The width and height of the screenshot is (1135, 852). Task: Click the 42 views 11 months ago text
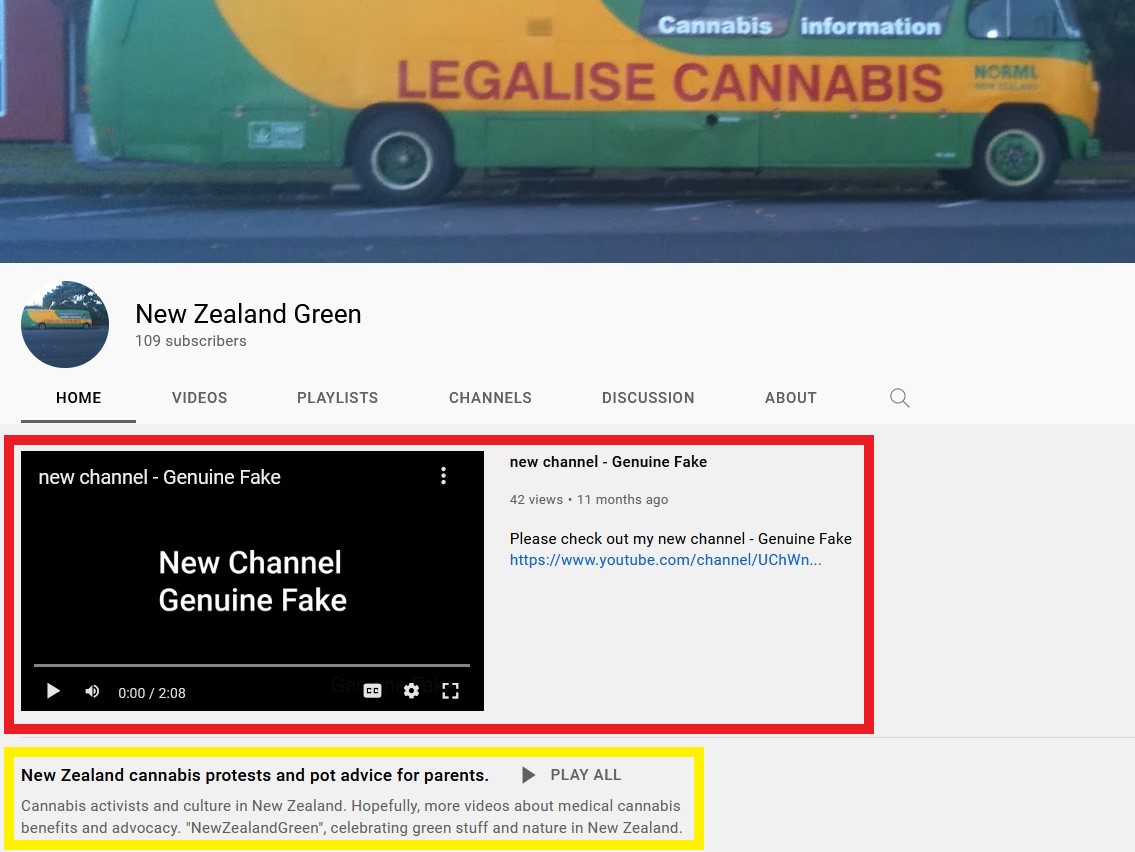coord(588,499)
